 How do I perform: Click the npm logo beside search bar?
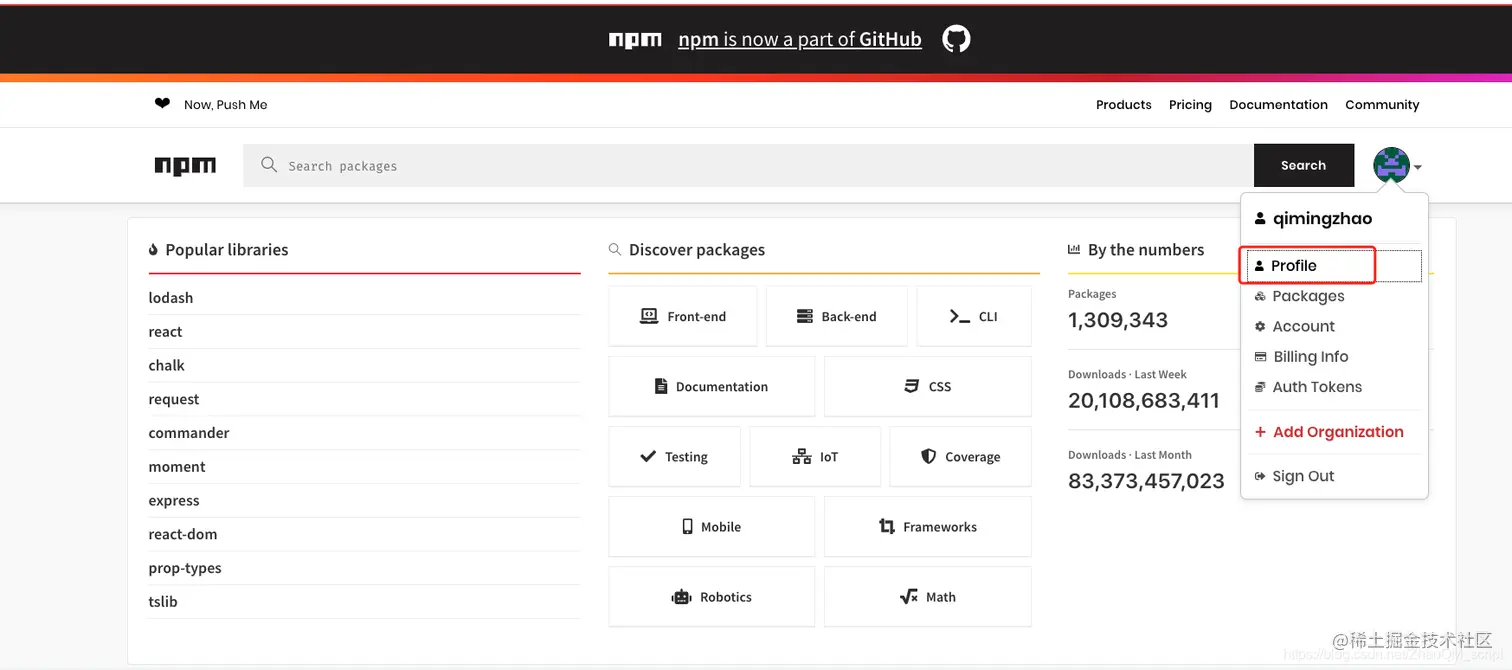pos(185,166)
